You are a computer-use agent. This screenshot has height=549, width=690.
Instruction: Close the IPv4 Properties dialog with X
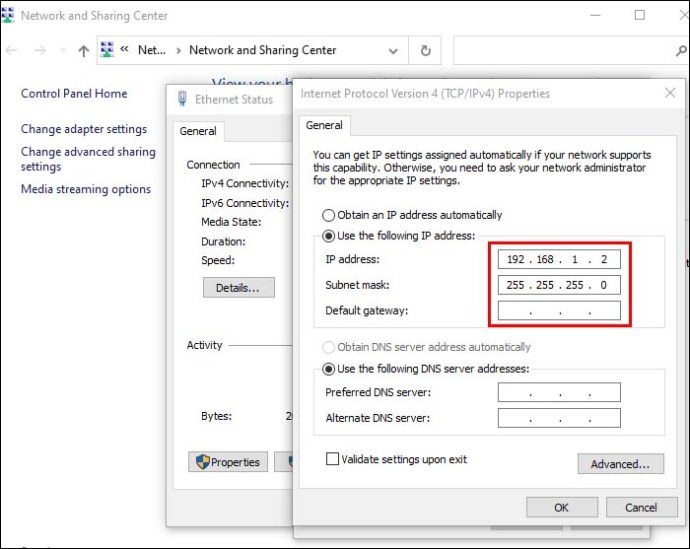pos(670,93)
